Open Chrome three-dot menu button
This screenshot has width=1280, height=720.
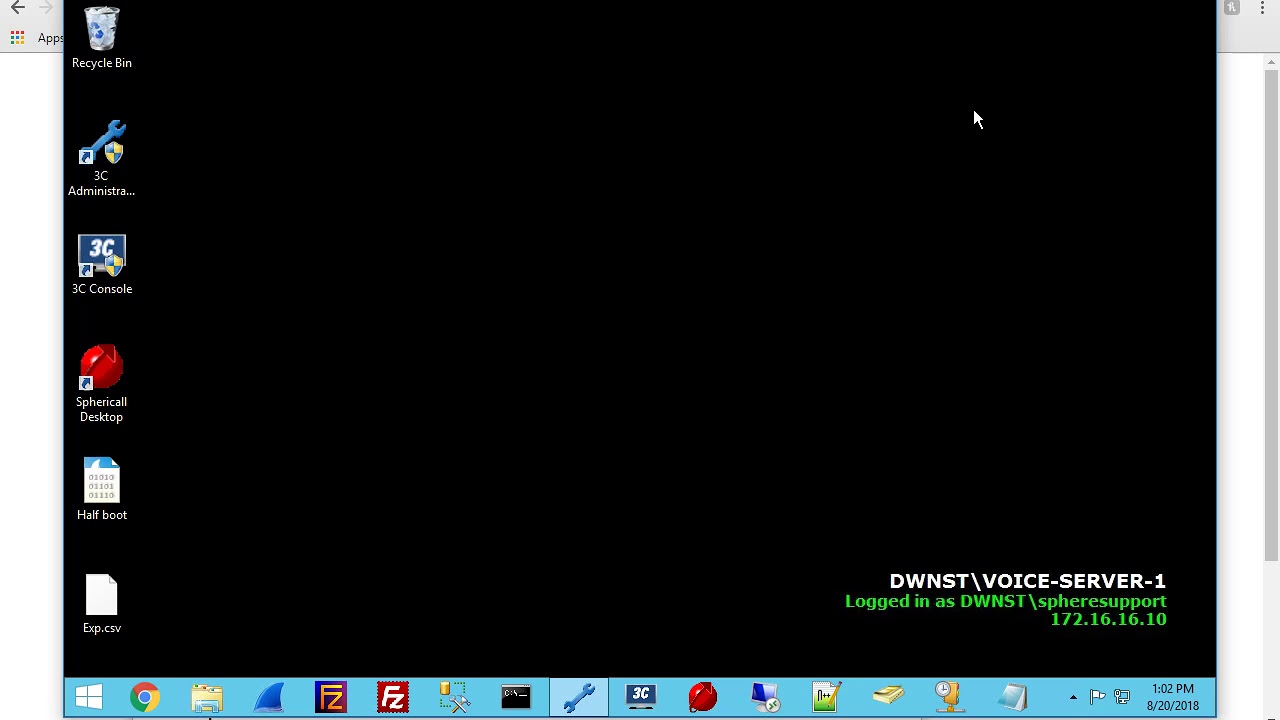point(1263,8)
